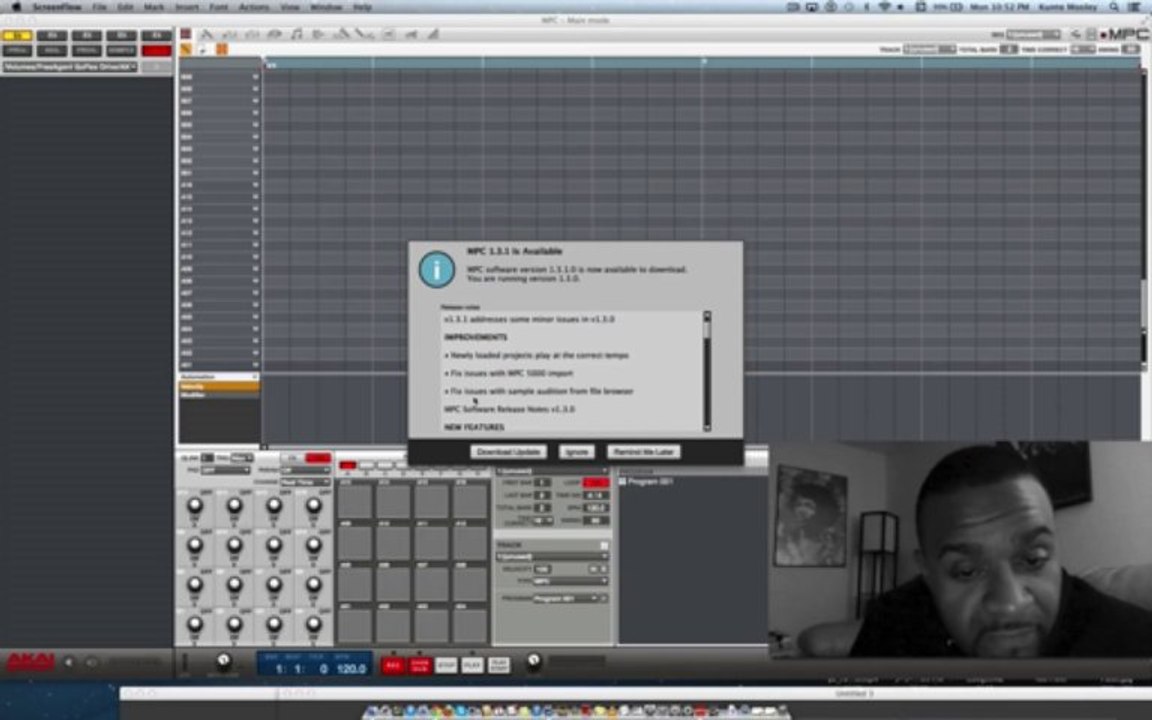
Task: Click the icon next to Program 001
Action: point(622,481)
